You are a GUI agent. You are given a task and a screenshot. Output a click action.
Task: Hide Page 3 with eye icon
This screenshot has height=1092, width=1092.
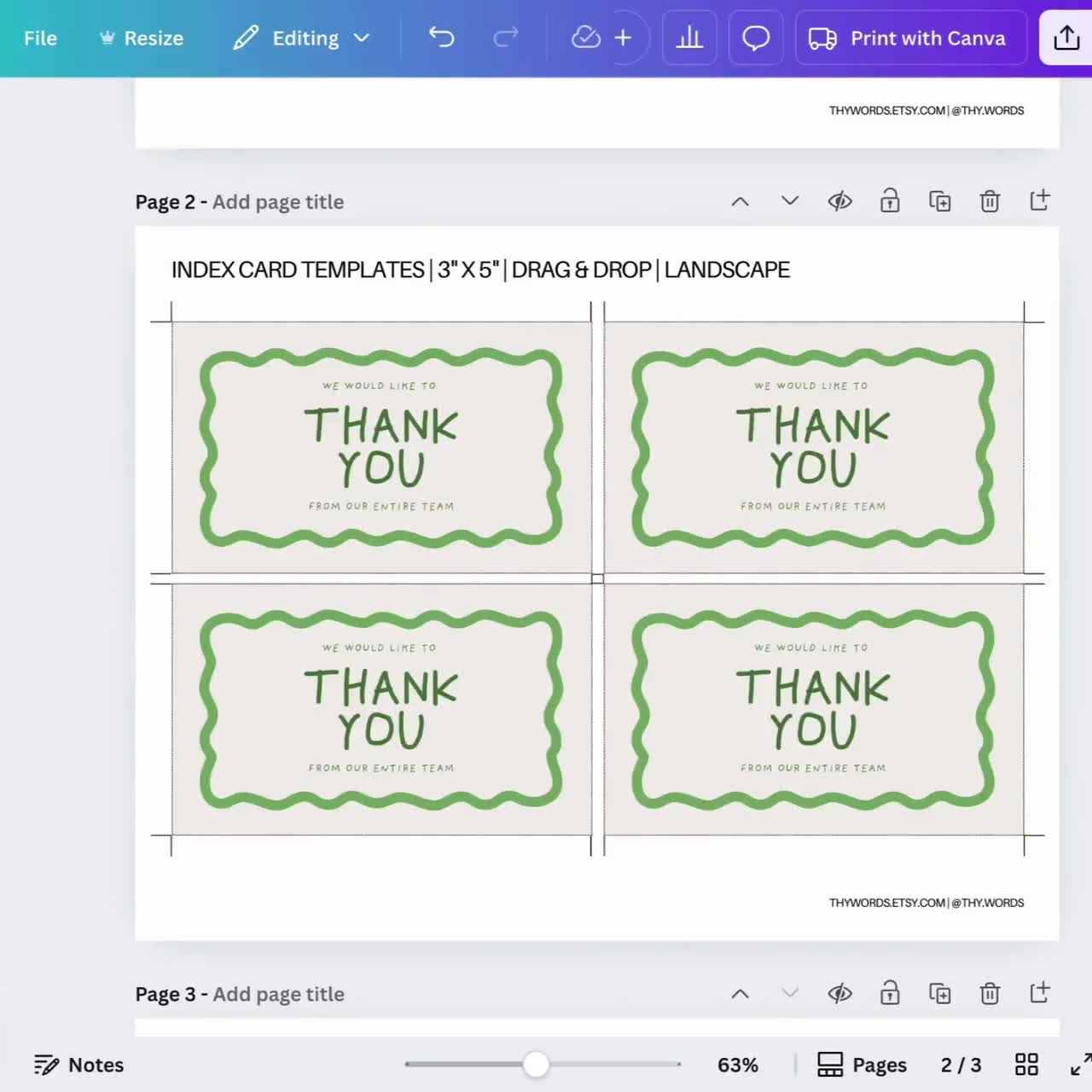[840, 994]
